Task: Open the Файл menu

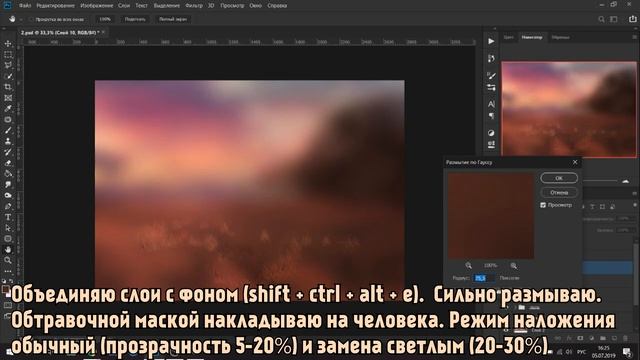Action: (25, 6)
